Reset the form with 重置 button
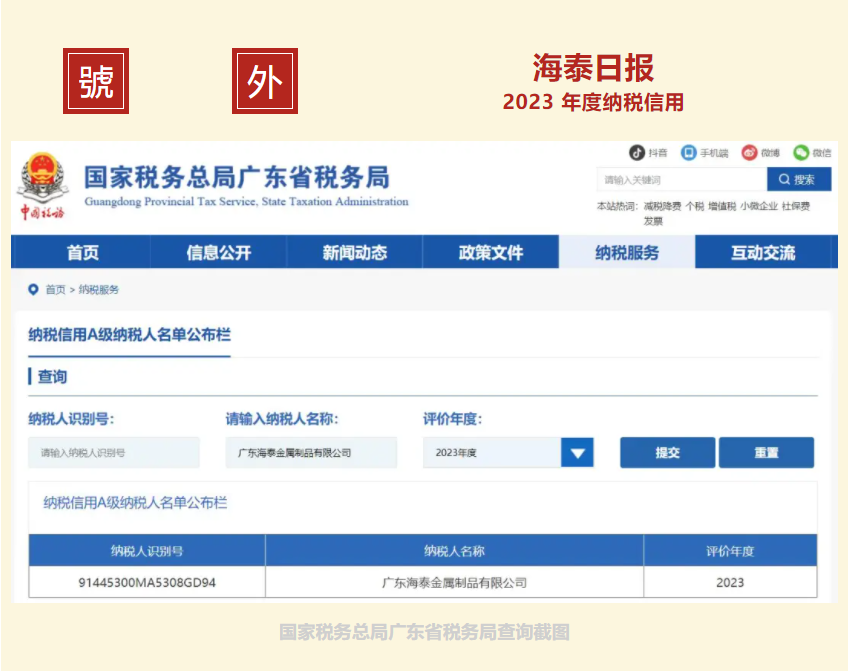This screenshot has width=853, height=671. point(766,453)
